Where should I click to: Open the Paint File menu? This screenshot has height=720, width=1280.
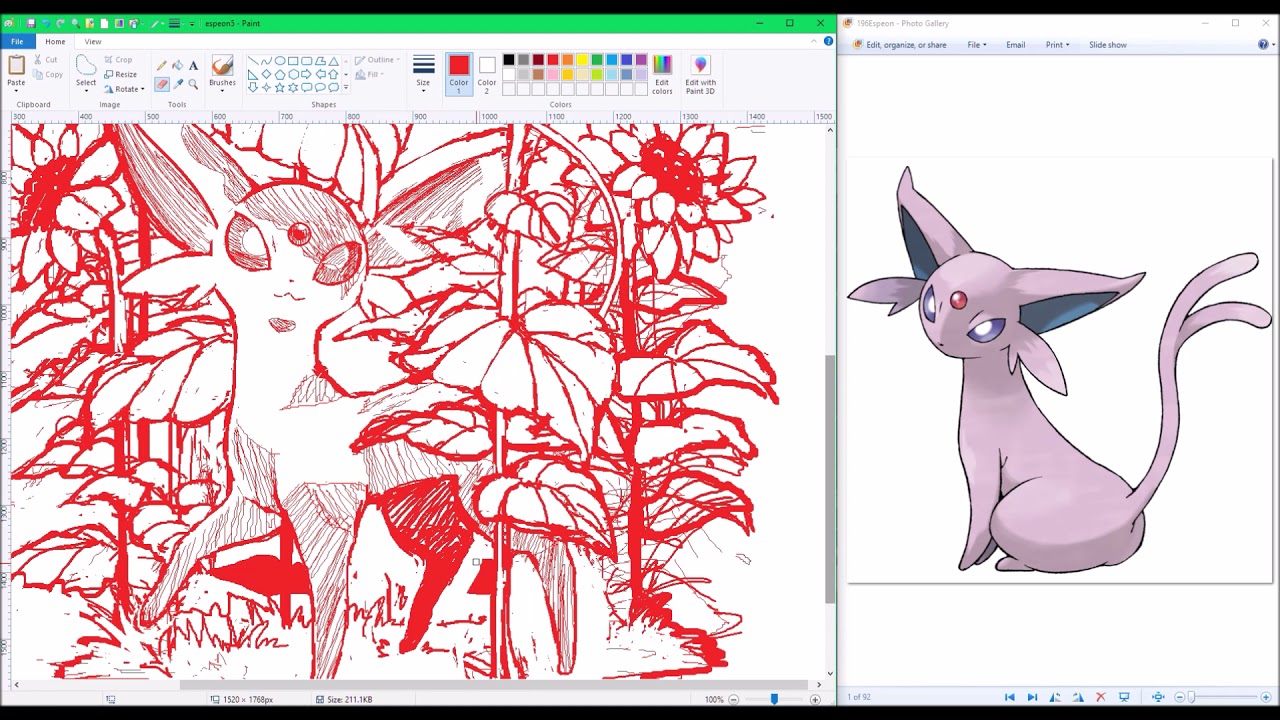coord(17,41)
